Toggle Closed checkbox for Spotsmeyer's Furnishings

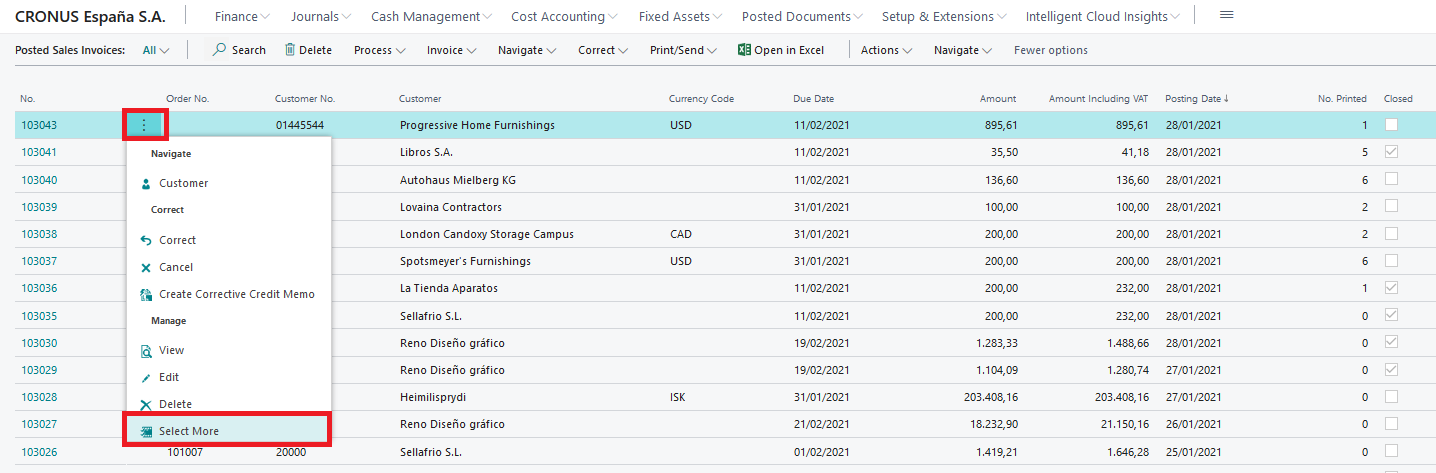click(1391, 260)
